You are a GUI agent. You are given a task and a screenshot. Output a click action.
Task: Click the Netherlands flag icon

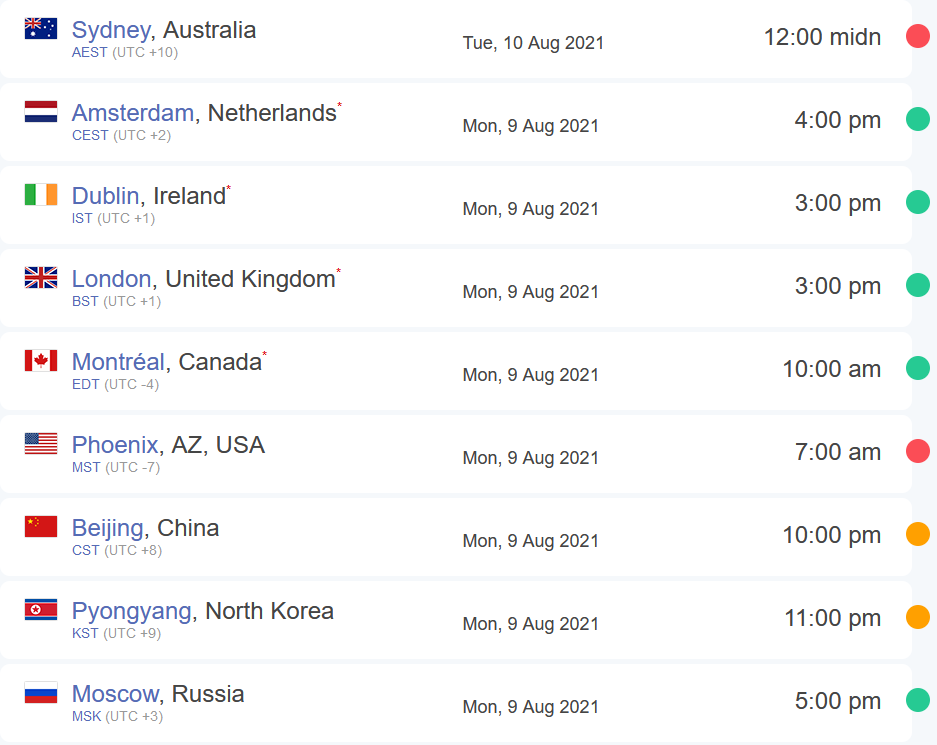[41, 112]
